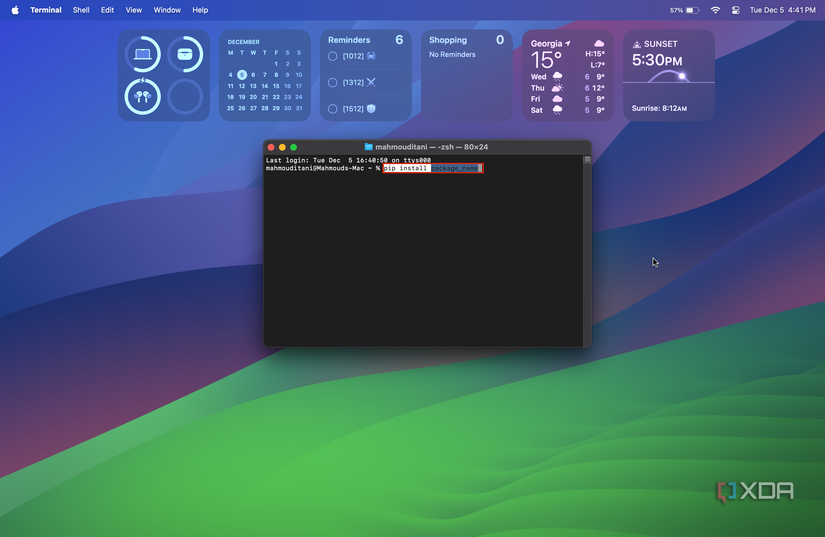Click the 5:30PM sunset time

[x=657, y=60]
